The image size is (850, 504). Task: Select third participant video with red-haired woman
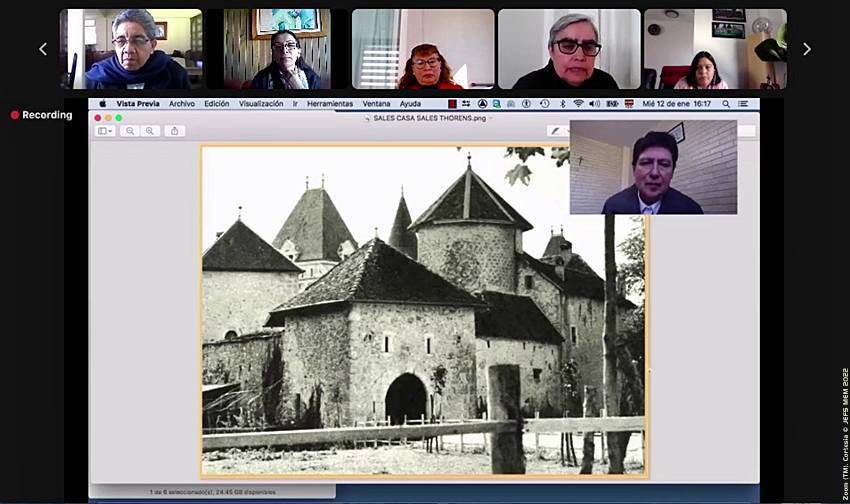coord(423,49)
